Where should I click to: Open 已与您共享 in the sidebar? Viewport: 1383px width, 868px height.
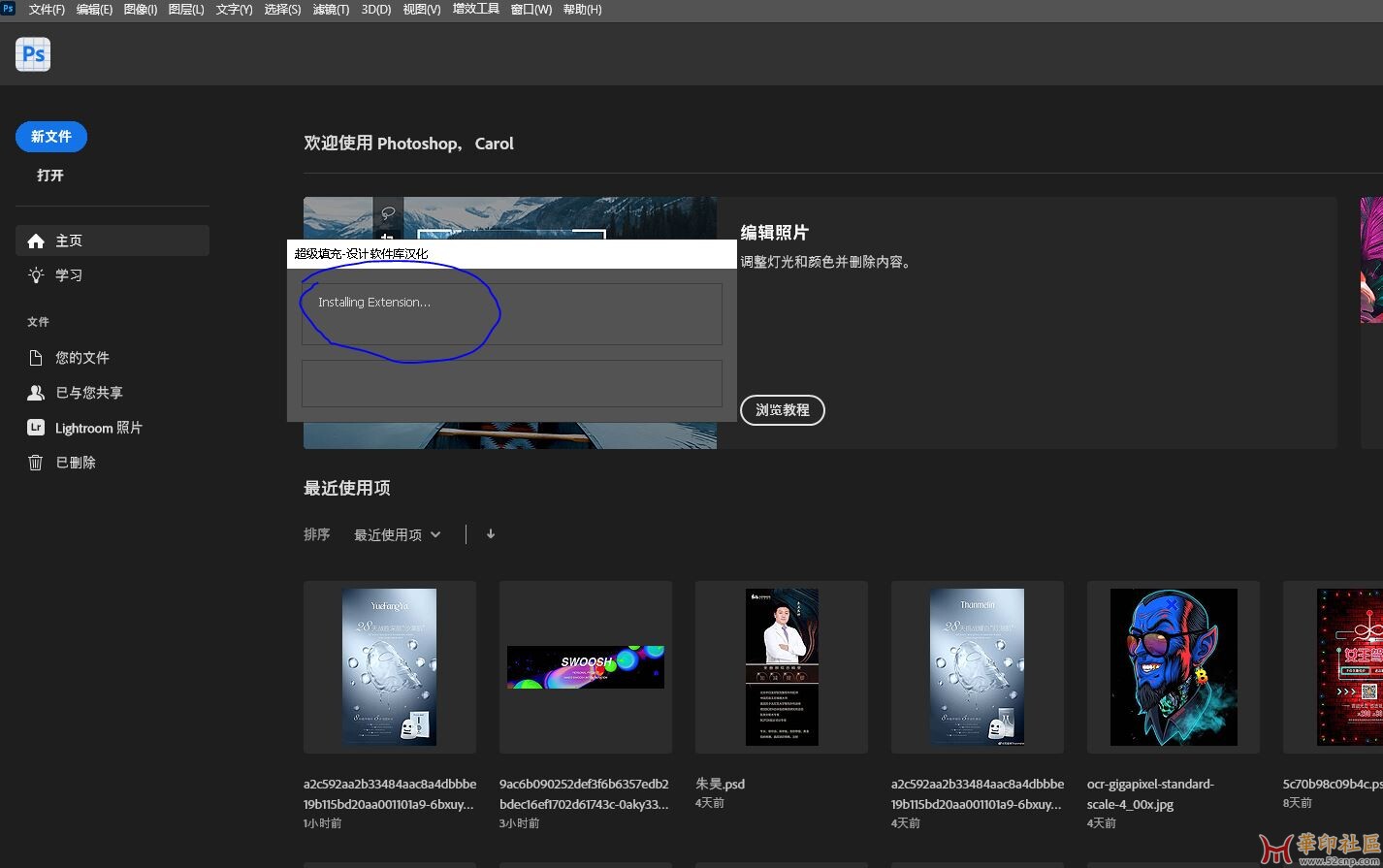[113, 393]
